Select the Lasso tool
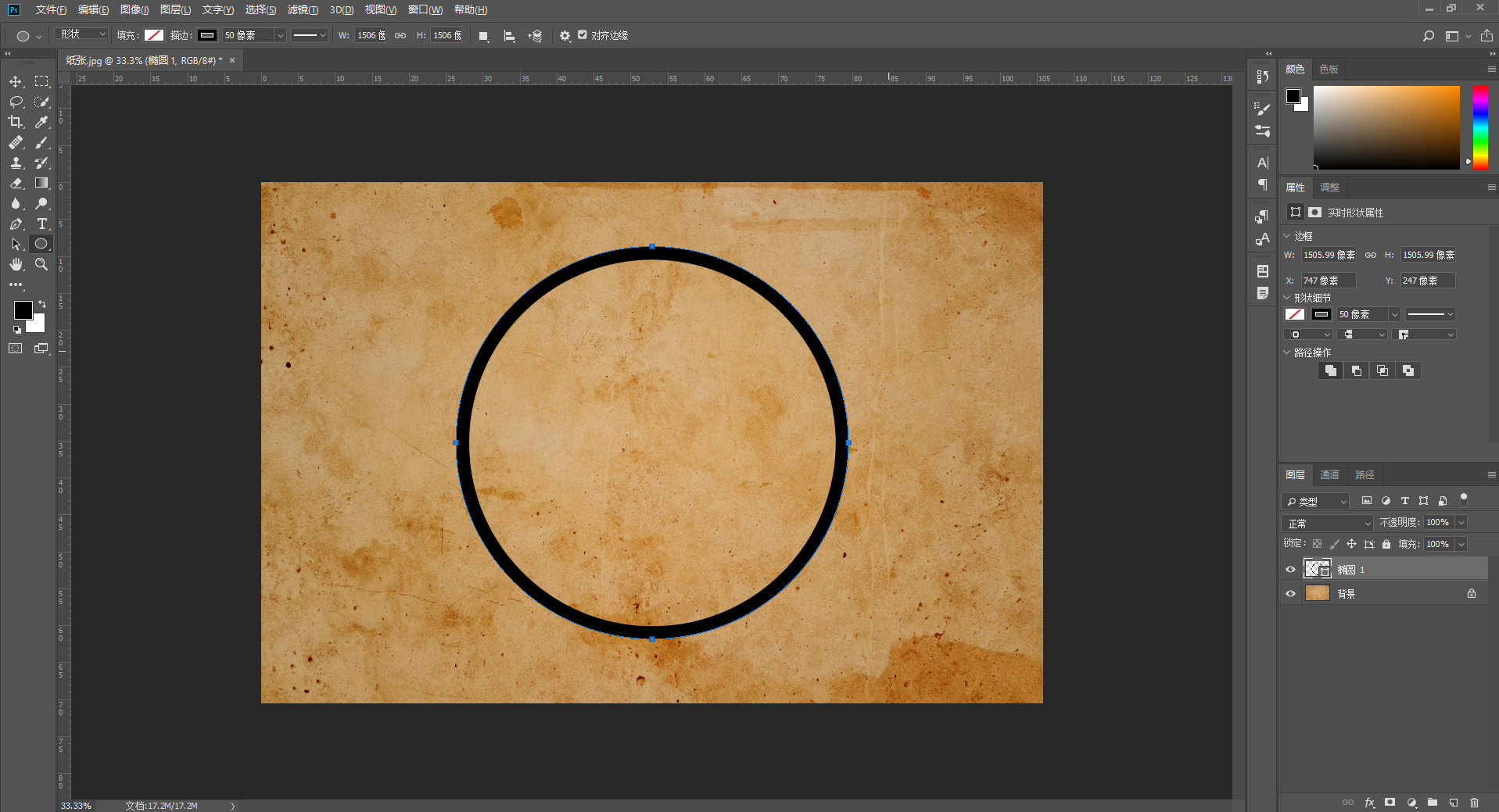The height and width of the screenshot is (812, 1499). [16, 102]
